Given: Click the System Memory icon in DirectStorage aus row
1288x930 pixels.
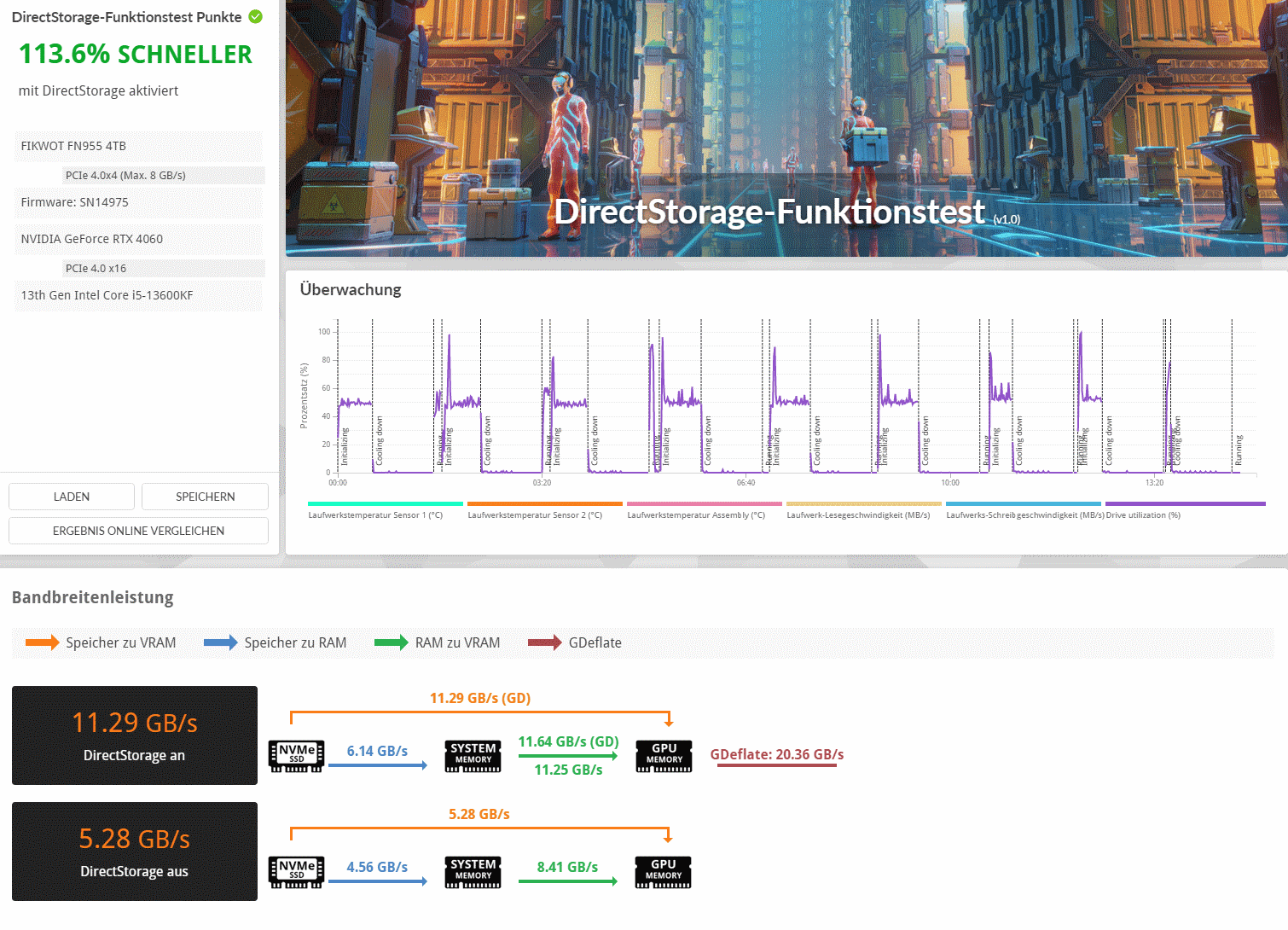Looking at the screenshot, I should 473,872.
